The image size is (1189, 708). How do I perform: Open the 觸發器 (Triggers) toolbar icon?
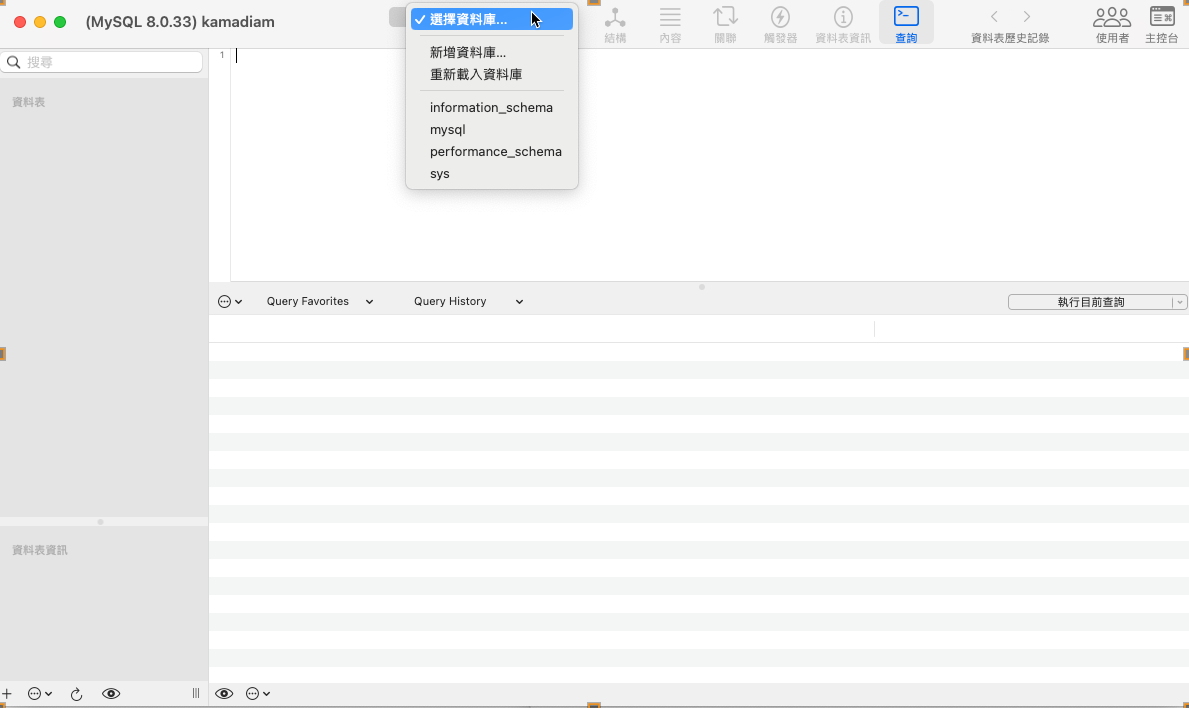coord(780,24)
